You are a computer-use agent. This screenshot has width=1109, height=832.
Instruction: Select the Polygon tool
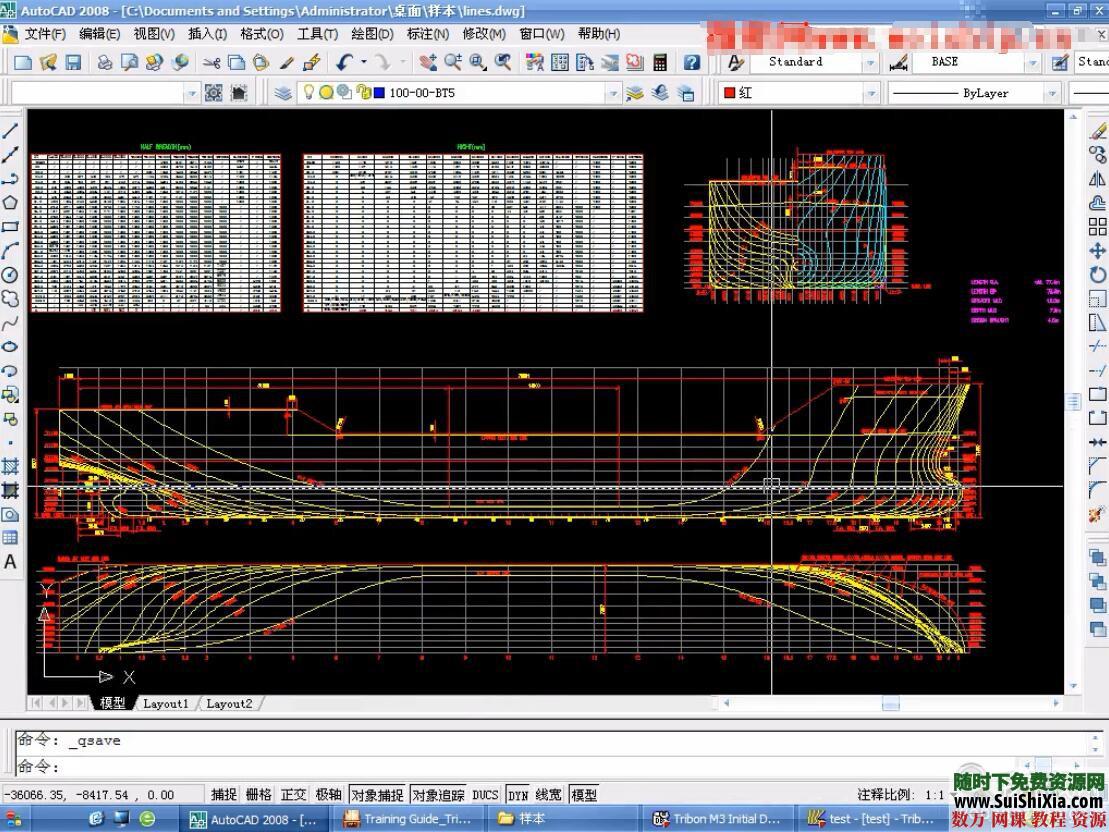[10, 203]
